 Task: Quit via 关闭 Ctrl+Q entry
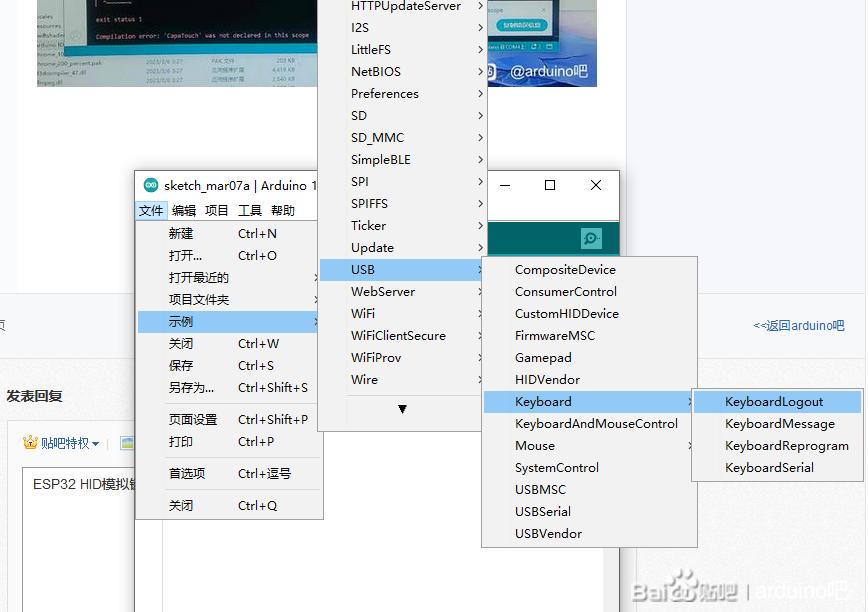pyautogui.click(x=229, y=506)
